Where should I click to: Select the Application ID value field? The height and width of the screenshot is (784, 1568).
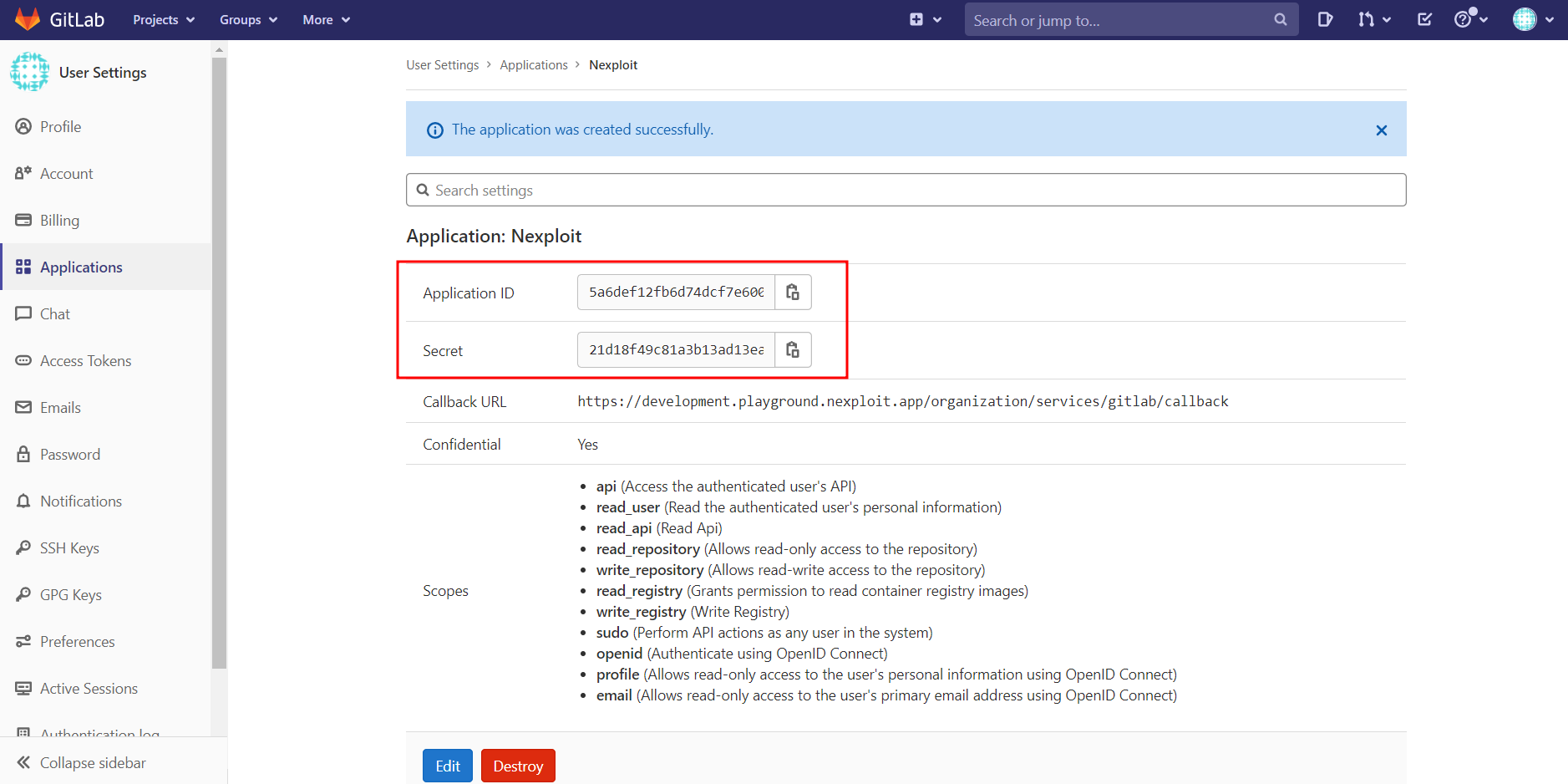pyautogui.click(x=676, y=292)
